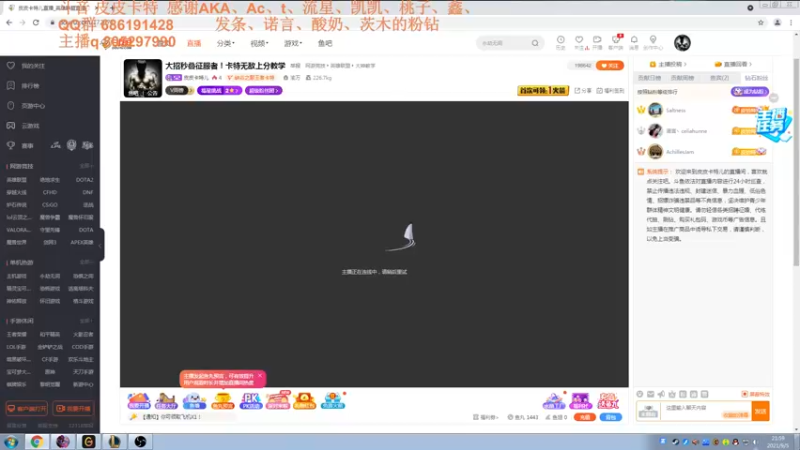Open 直播回看 link above chat panel
800x450 pixels.
coord(733,64)
